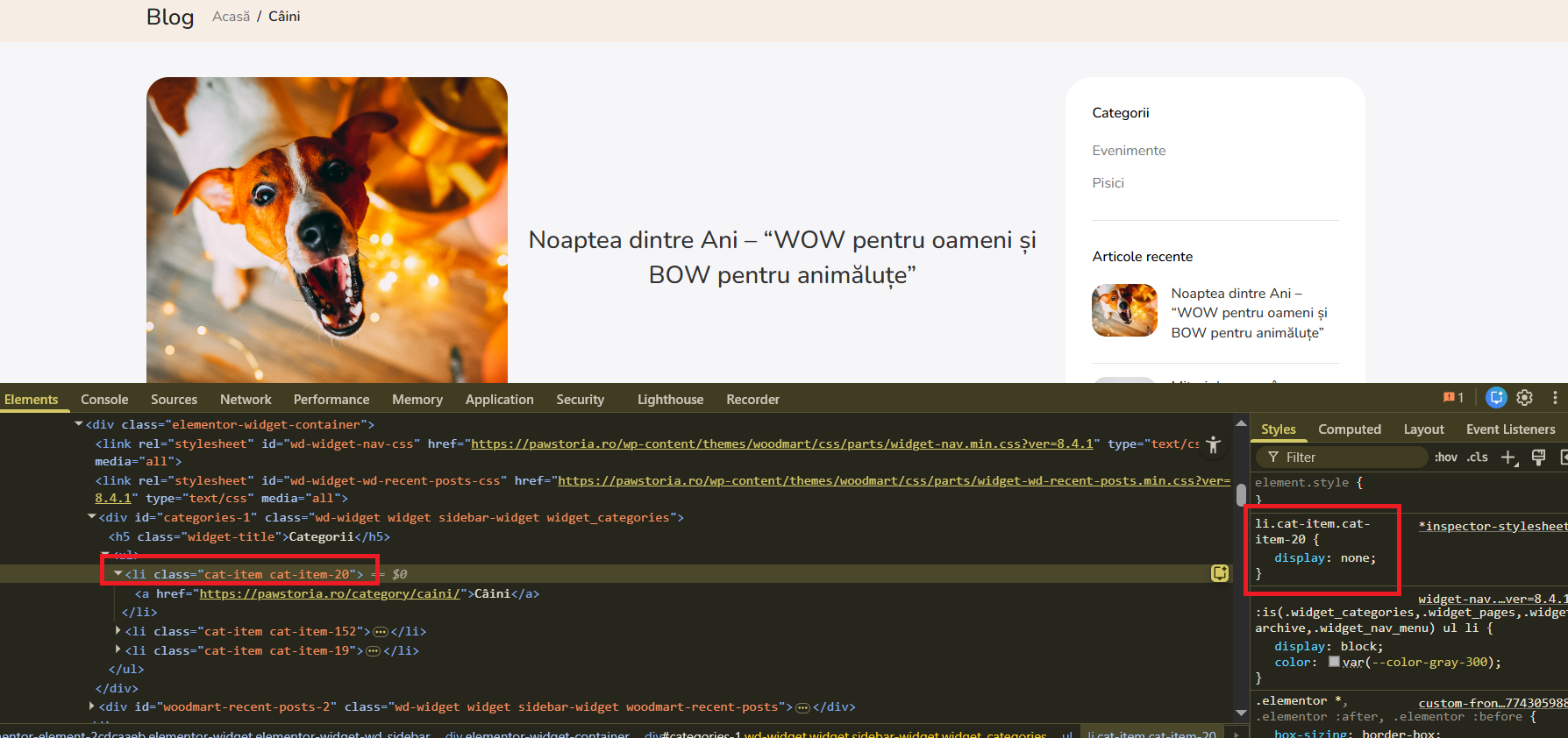The image size is (1568, 738).
Task: Click the 'display: none' declaration value
Action: (x=1354, y=558)
